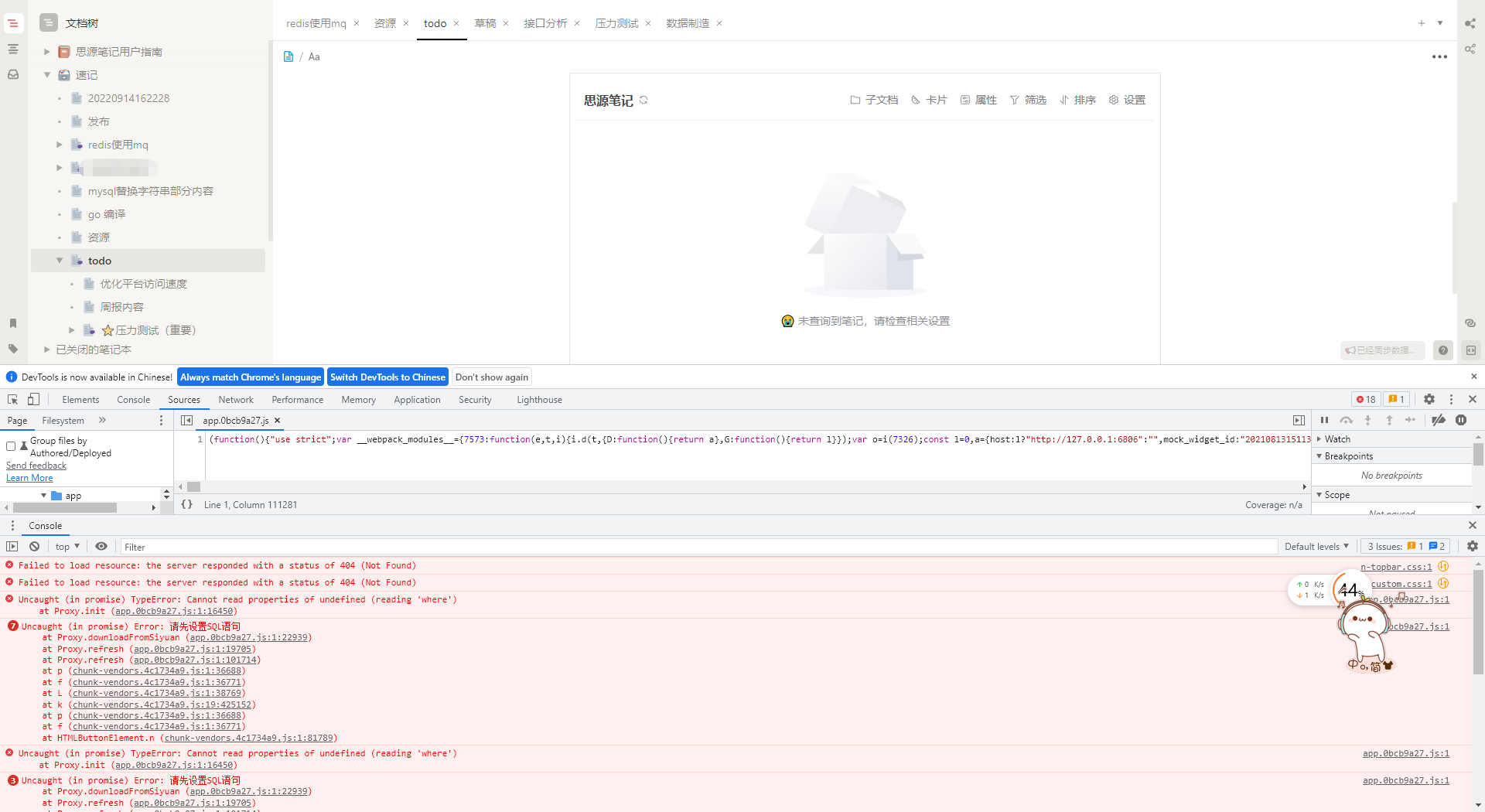The height and width of the screenshot is (812, 1485).
Task: Click the source code horizontal scrollbar thumb
Action: 194,487
